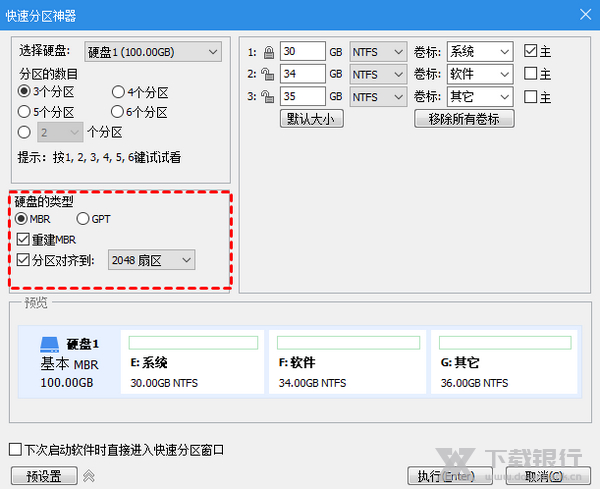Uncheck 主 primary checkbox for partition 1

[530, 51]
